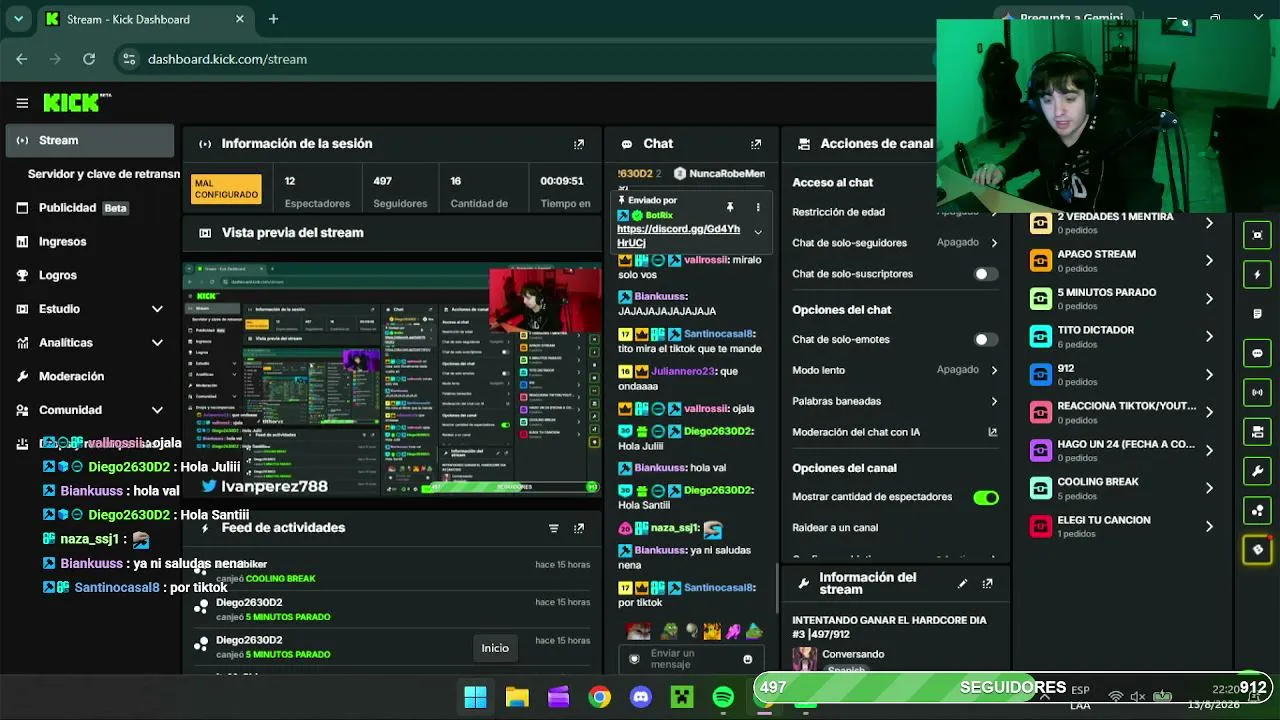Open the wrench stream info widget button
This screenshot has width=1280, height=720.
1257,471
